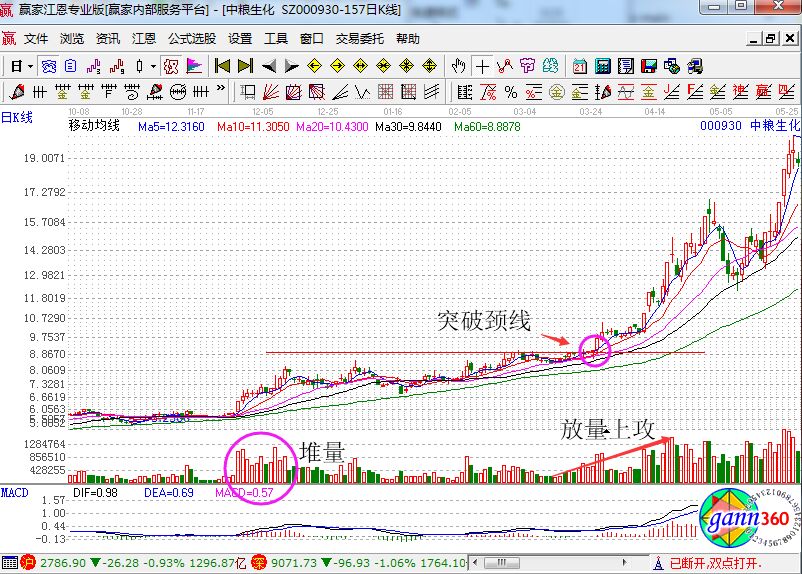
Task: Click the save floppy disk icon
Action: tap(649, 66)
